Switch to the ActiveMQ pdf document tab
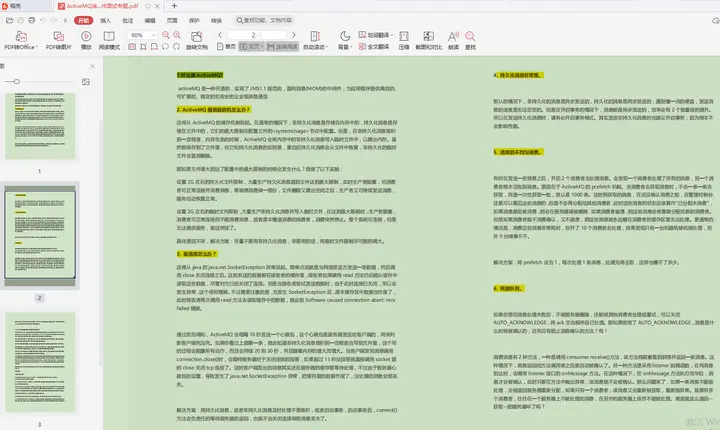 click(102, 6)
